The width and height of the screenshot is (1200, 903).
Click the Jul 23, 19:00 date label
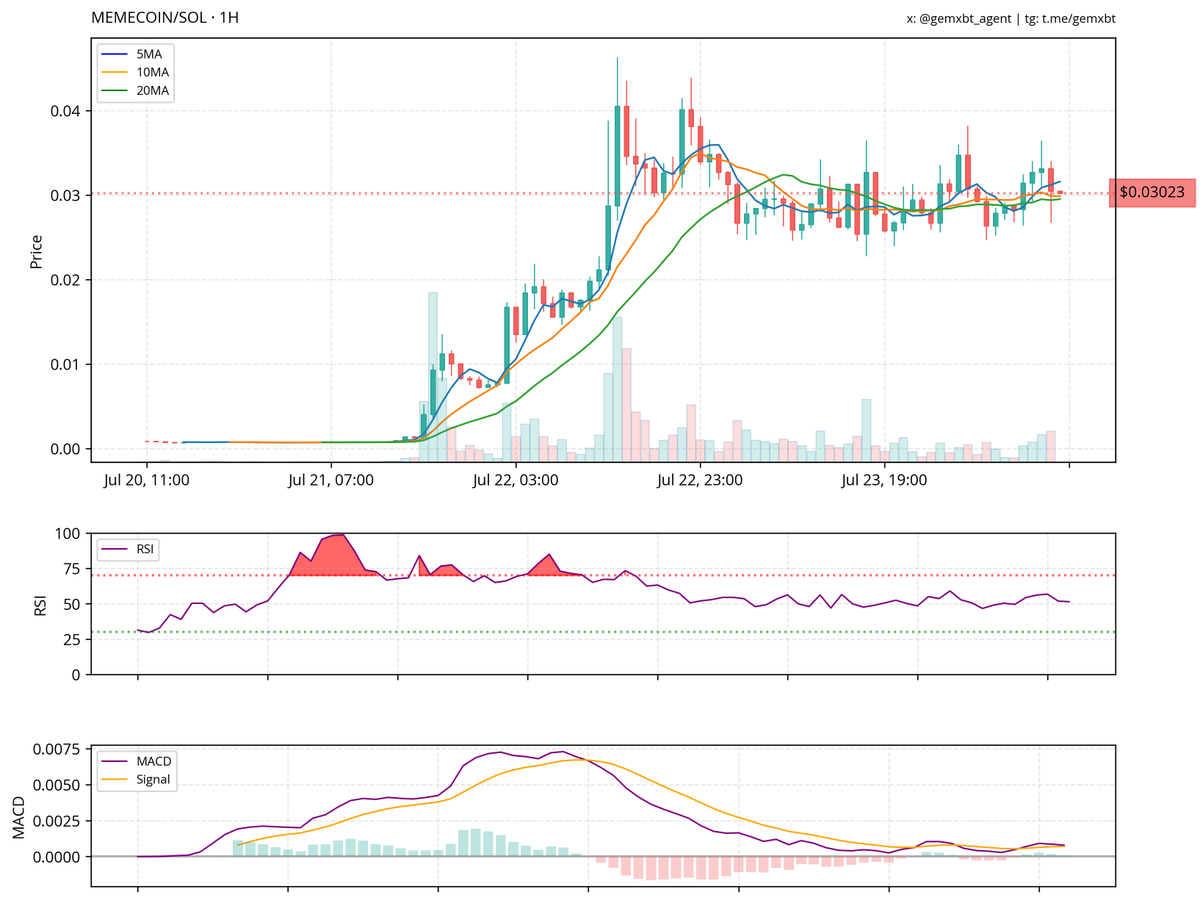(884, 480)
